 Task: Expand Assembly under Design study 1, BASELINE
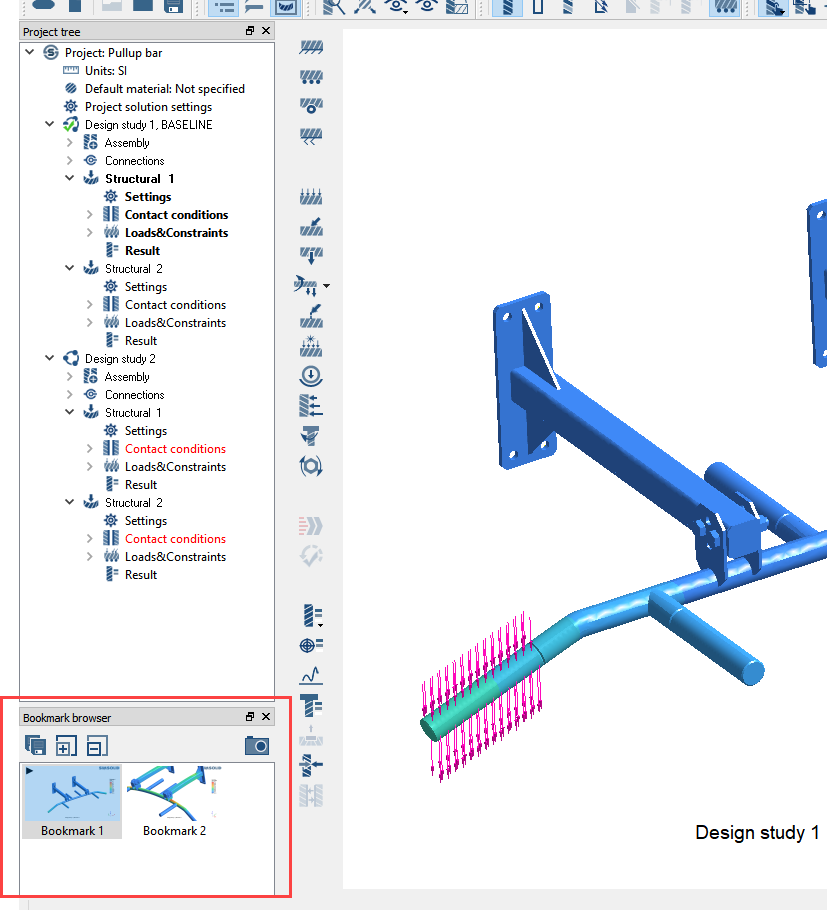[70, 142]
